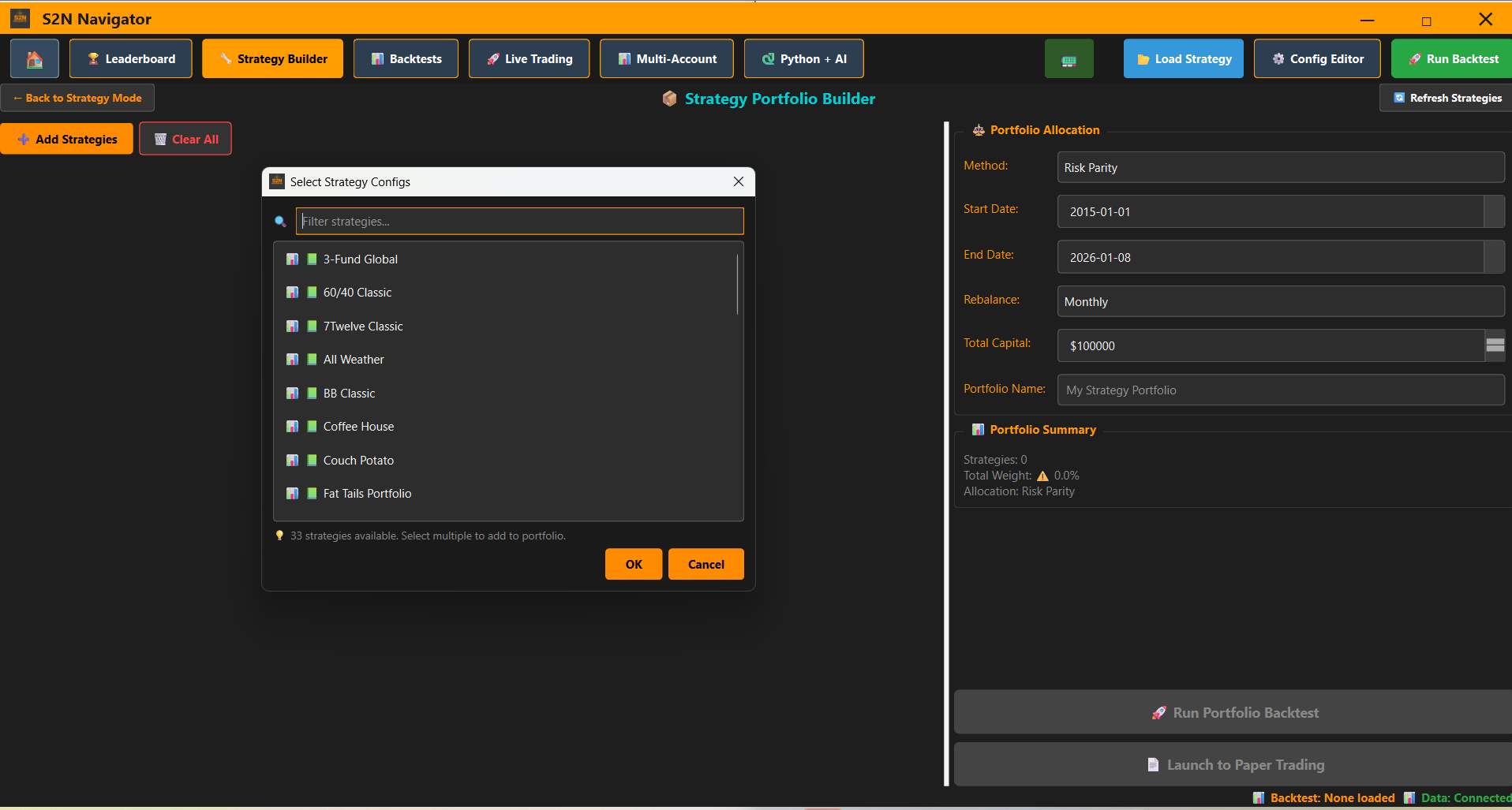Click green book icon beside Couch Potato
This screenshot has height=810, width=1512.
(312, 461)
